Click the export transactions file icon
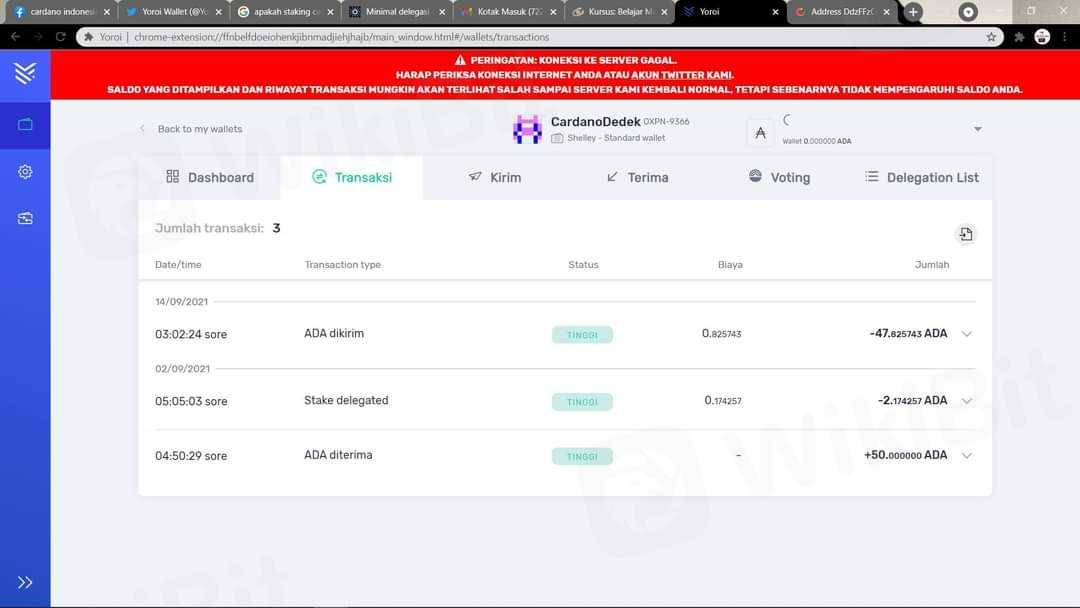Viewport: 1080px width, 608px height. coord(965,234)
